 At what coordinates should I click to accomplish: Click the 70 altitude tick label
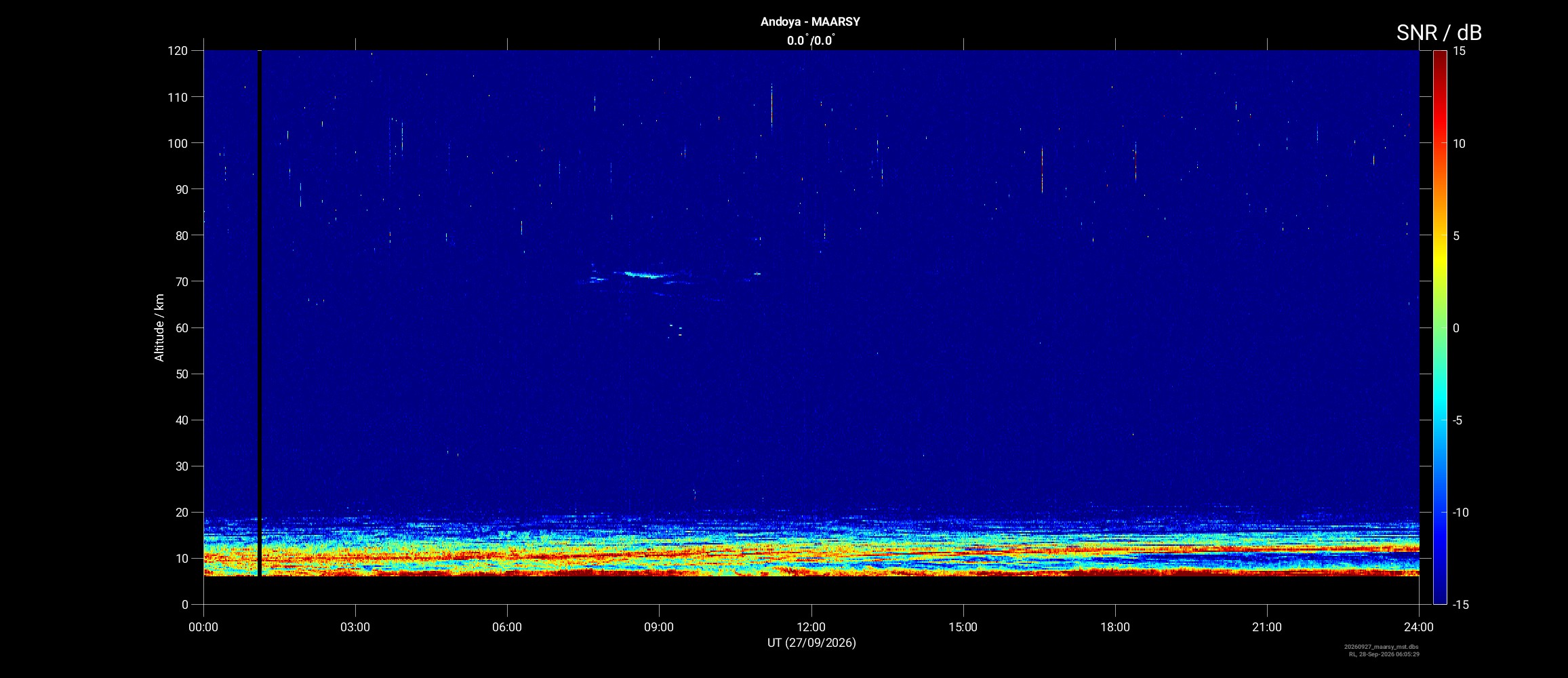(x=182, y=281)
